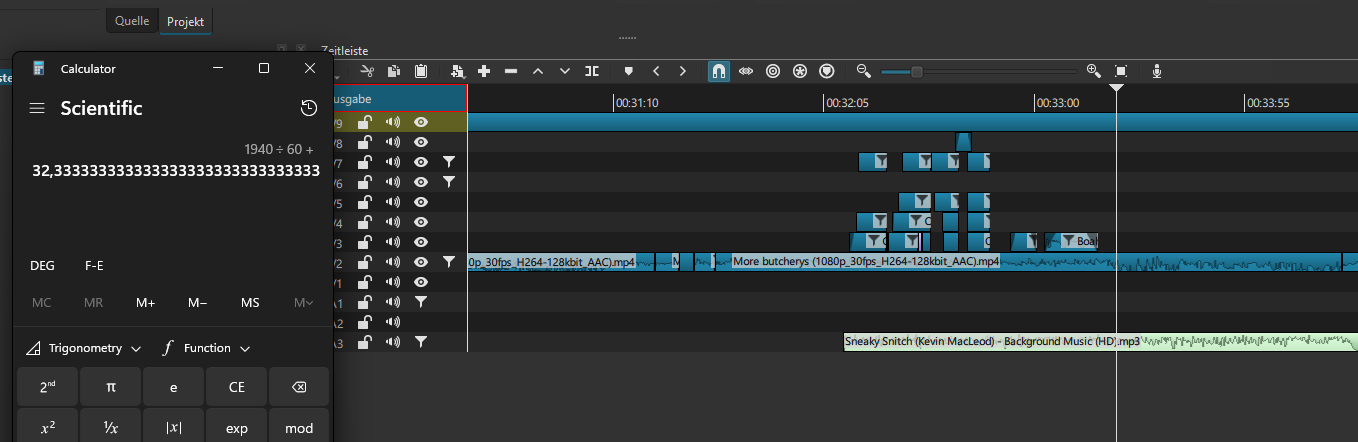
Task: Click the F-E notation button
Action: (x=94, y=266)
